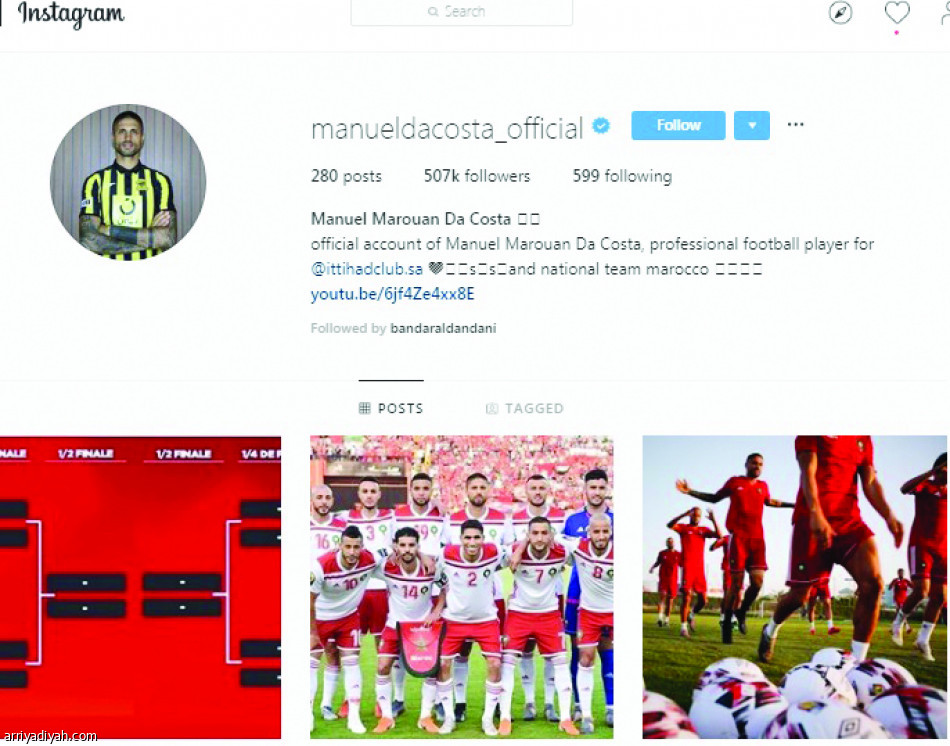Viewport: 950px width, 746px height.
Task: Click the Search input field
Action: pos(462,12)
